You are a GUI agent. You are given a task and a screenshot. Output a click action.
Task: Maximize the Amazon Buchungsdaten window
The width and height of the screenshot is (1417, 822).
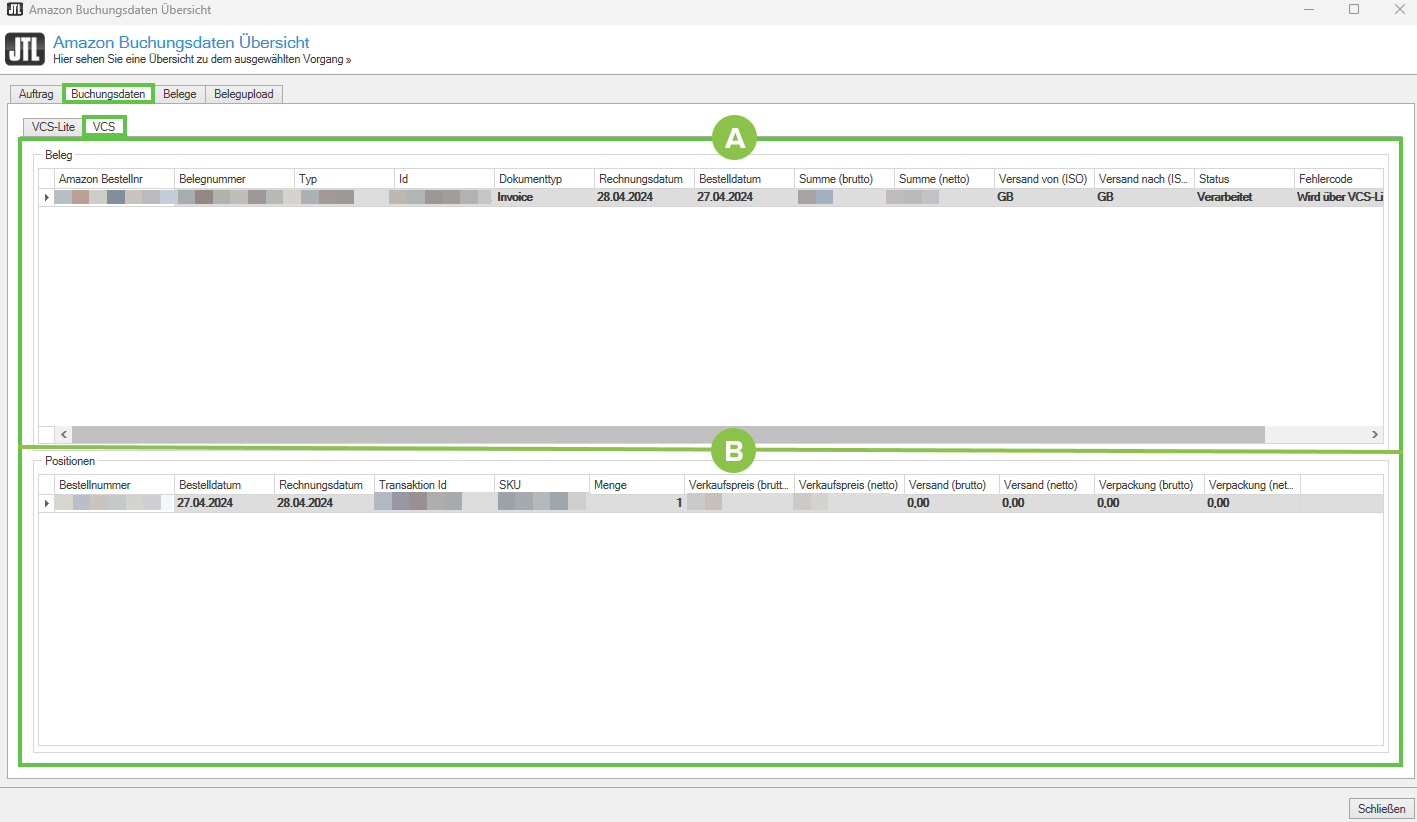click(1353, 9)
